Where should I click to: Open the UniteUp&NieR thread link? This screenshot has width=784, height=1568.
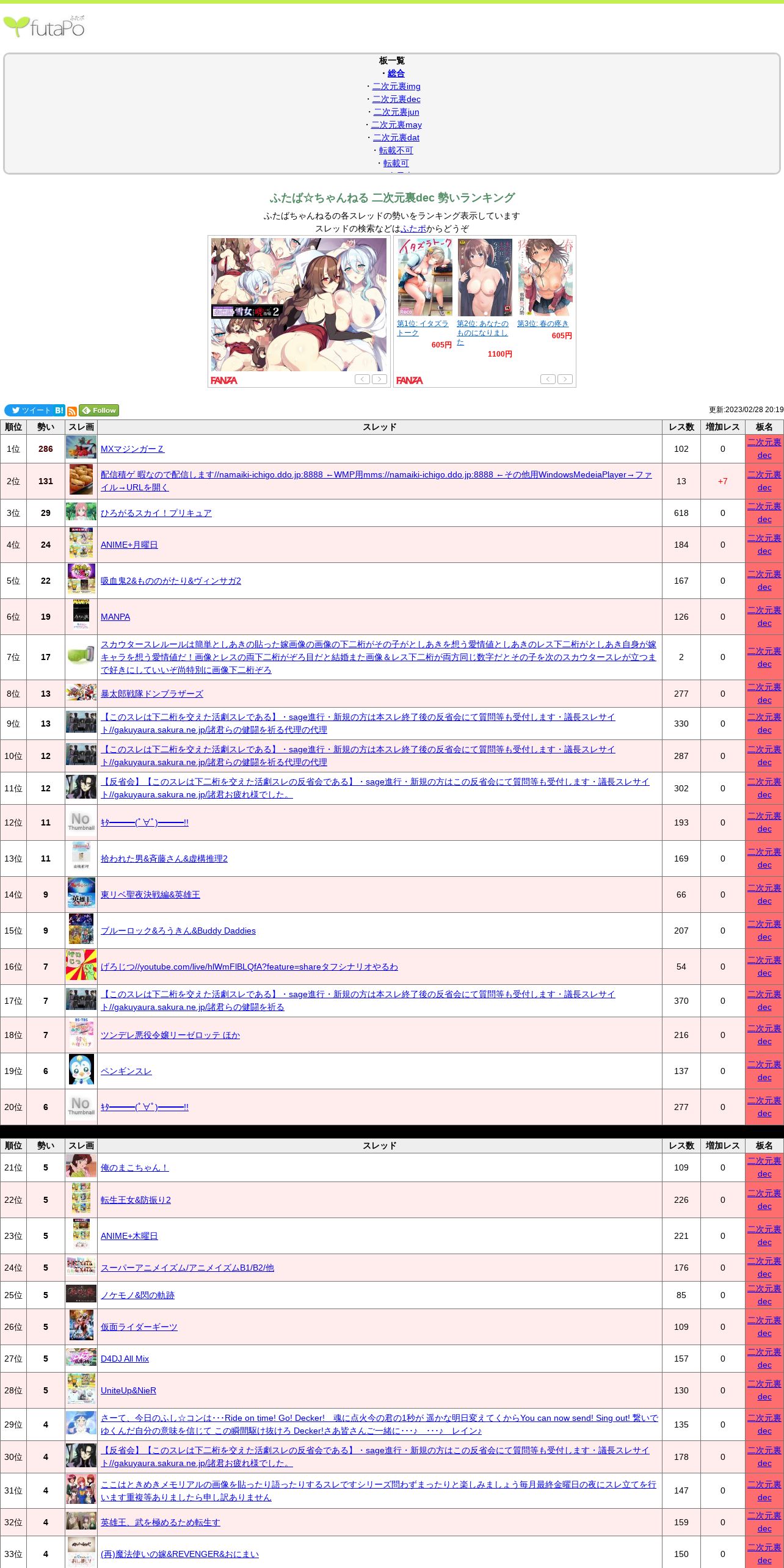[128, 1390]
